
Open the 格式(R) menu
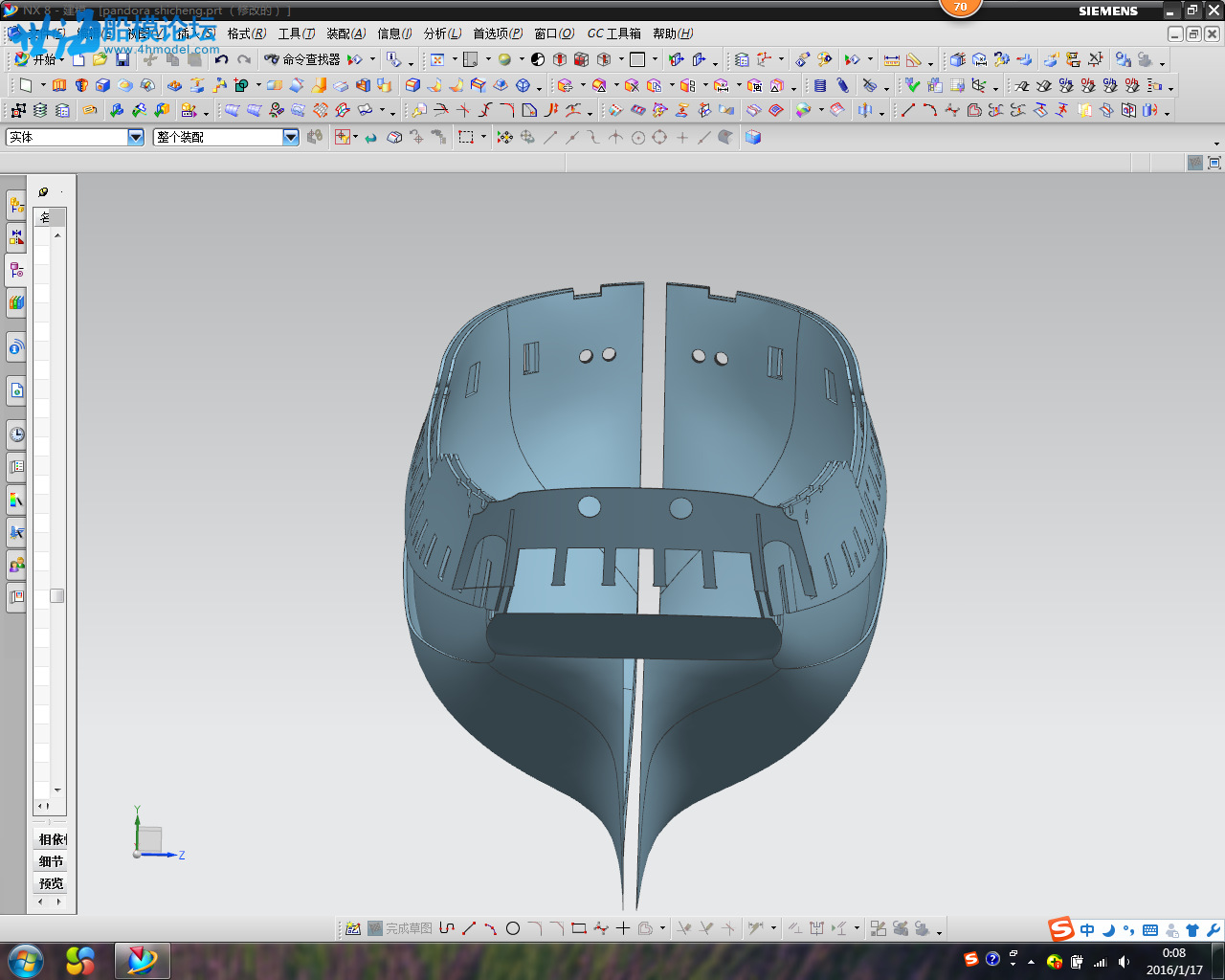[x=247, y=33]
